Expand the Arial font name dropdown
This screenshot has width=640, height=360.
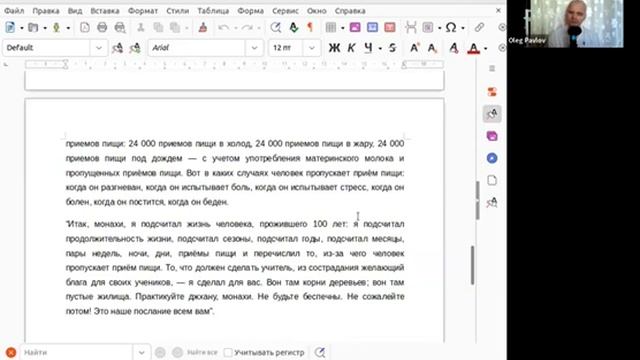click(255, 48)
